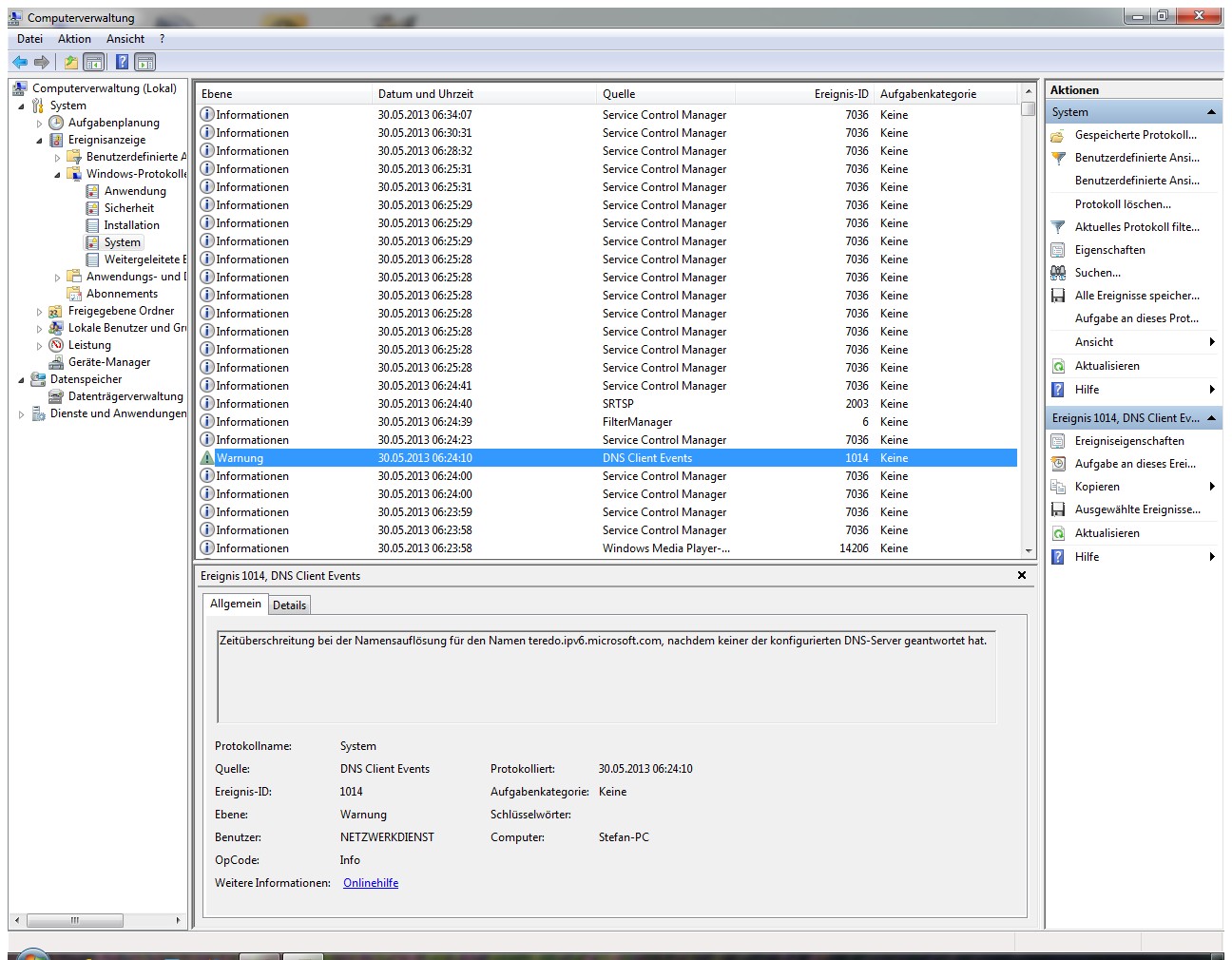Select the Windows Media Player event row

point(607,548)
